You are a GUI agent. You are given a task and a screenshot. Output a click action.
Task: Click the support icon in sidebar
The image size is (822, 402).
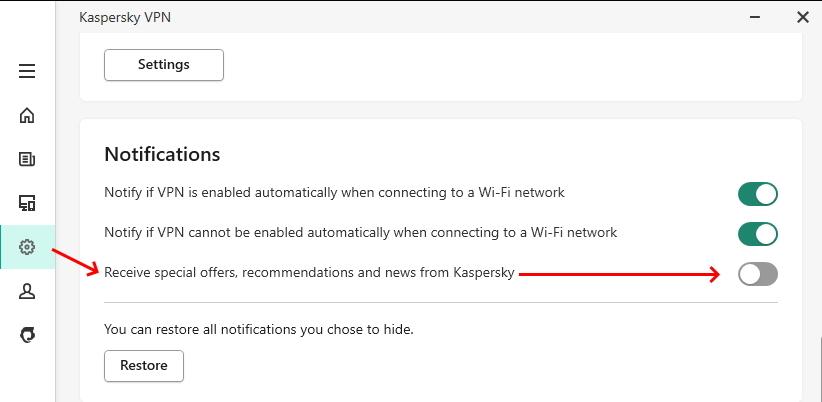point(27,335)
